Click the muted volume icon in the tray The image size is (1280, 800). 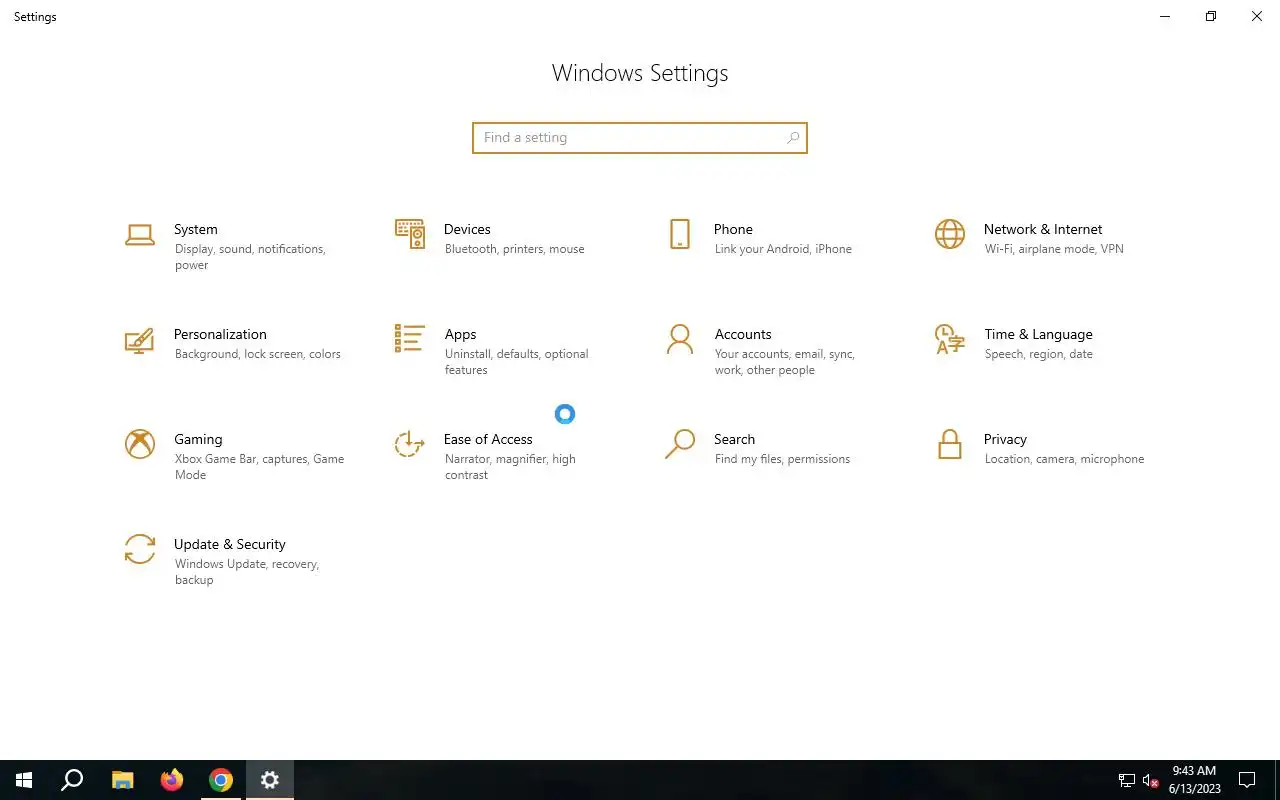point(1150,780)
